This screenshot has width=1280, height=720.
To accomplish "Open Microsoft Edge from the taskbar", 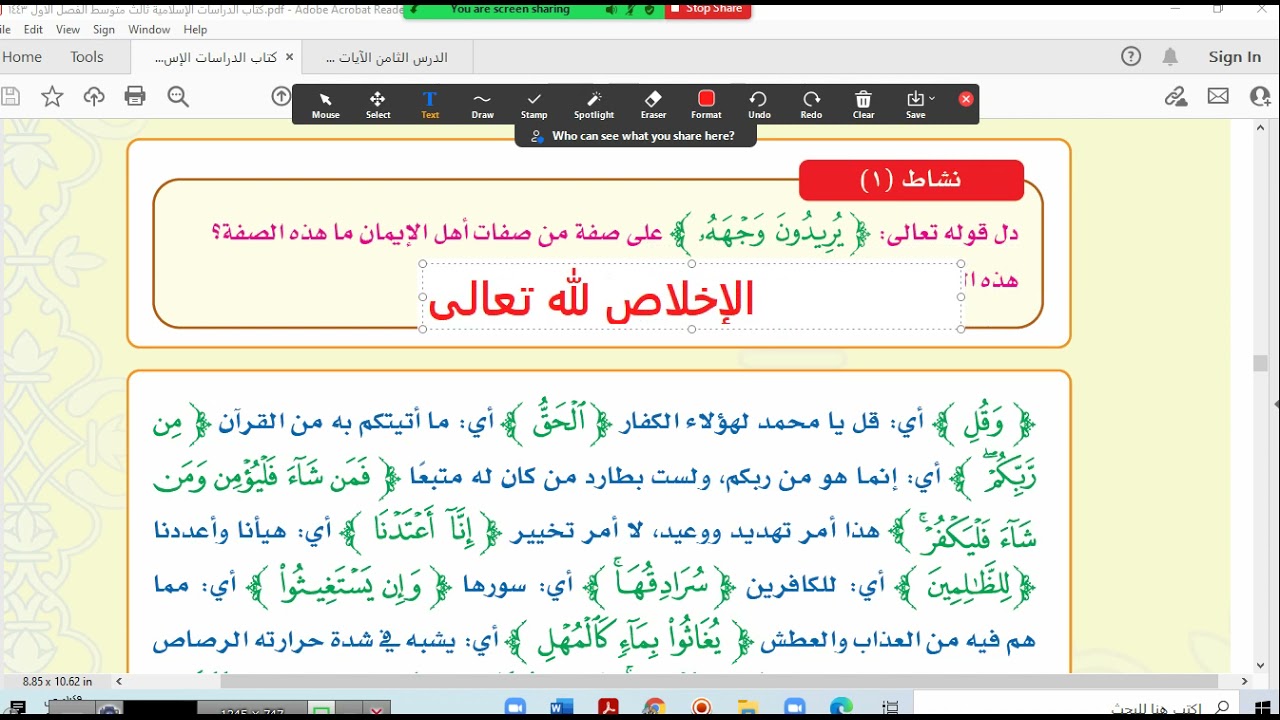I will pos(840,708).
